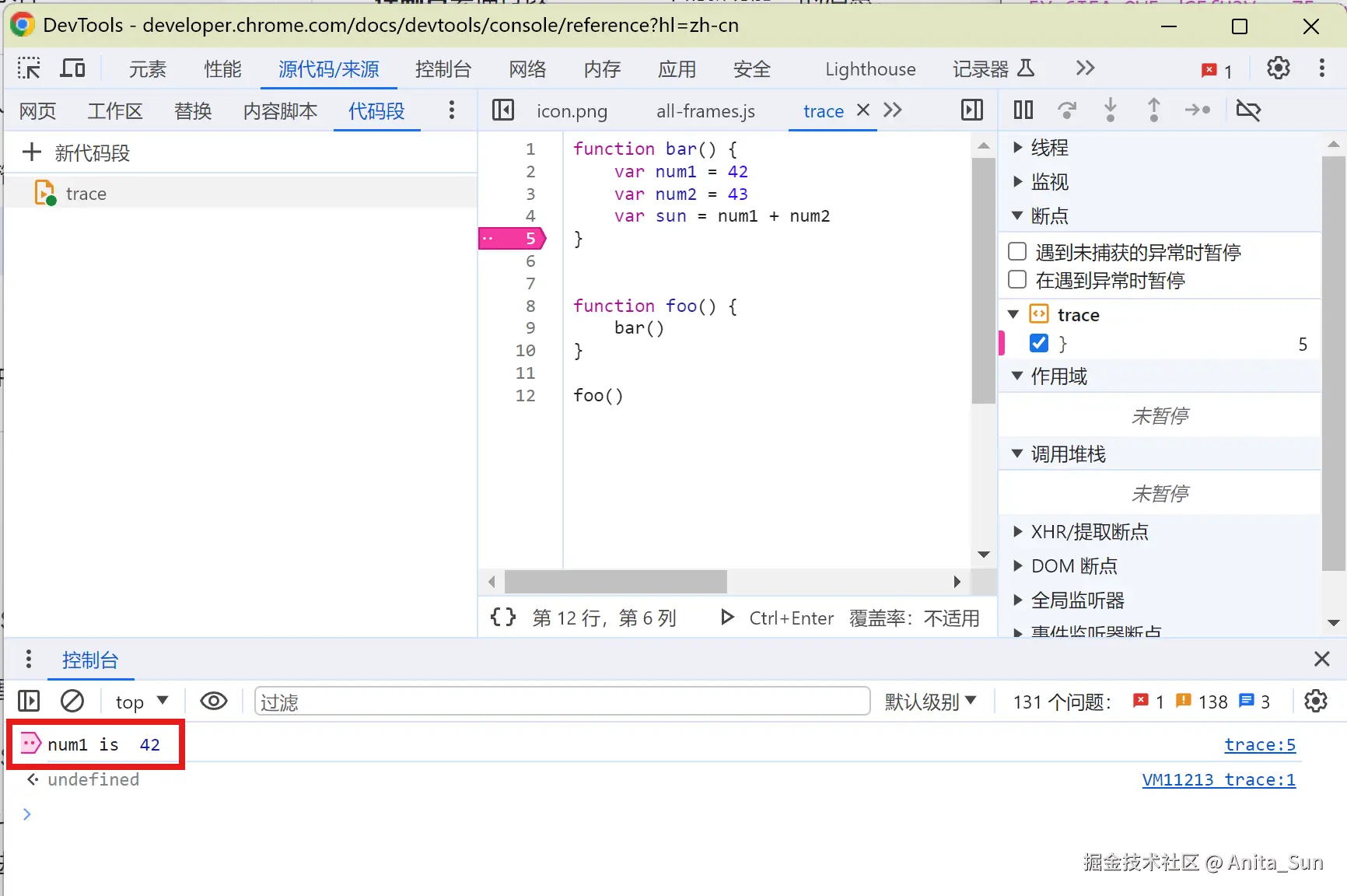Select the 工作区 workspace navigator tab

point(115,111)
